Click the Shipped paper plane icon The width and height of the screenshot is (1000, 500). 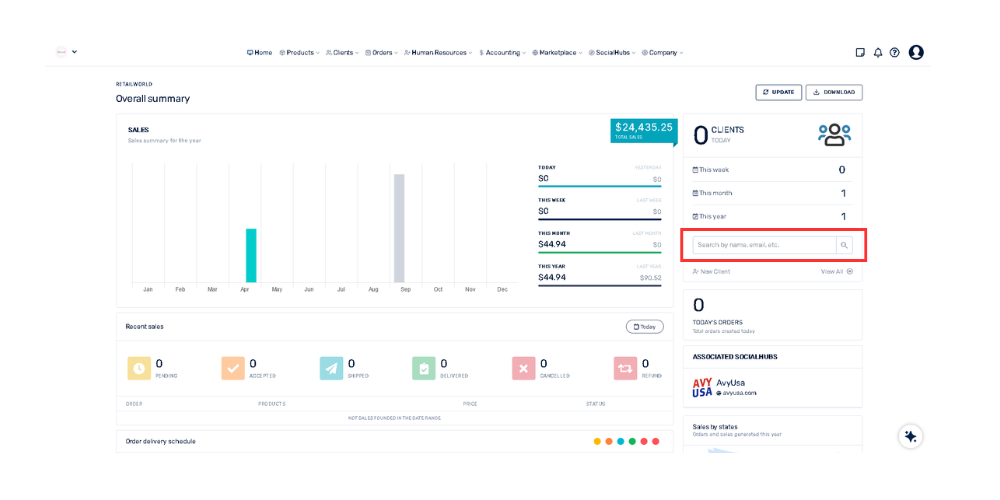(x=331, y=369)
